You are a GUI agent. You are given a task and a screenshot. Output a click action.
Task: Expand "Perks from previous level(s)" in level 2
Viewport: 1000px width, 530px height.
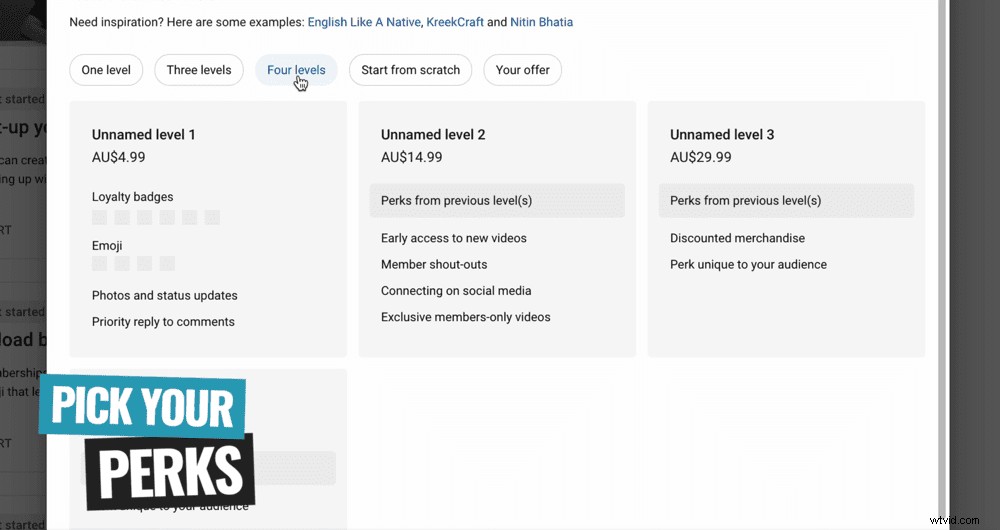point(497,201)
